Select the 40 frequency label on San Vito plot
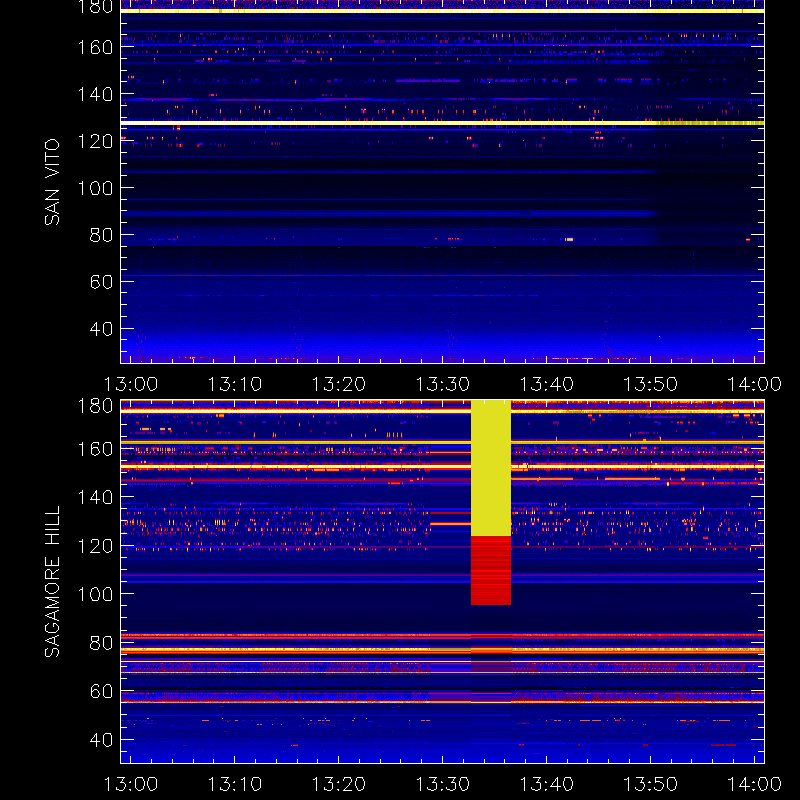This screenshot has height=800, width=800. pos(101,329)
